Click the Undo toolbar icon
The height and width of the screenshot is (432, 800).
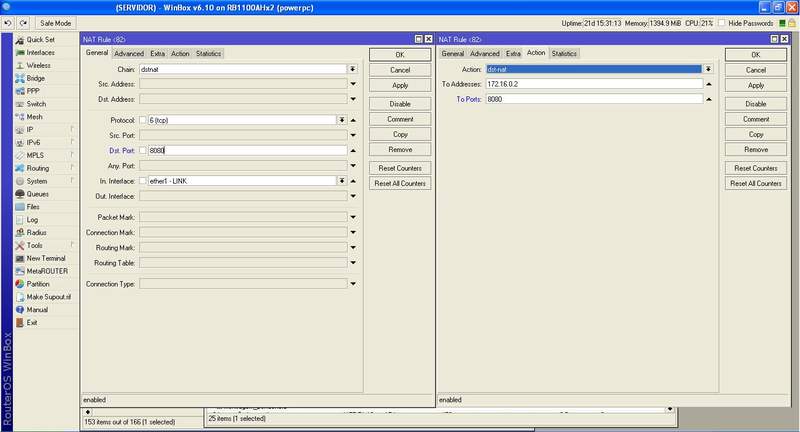8,23
